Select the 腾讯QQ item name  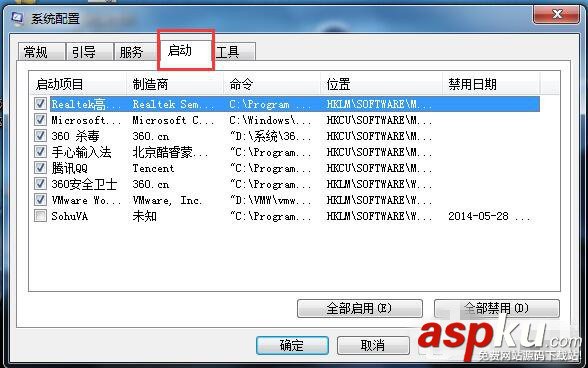(69, 168)
